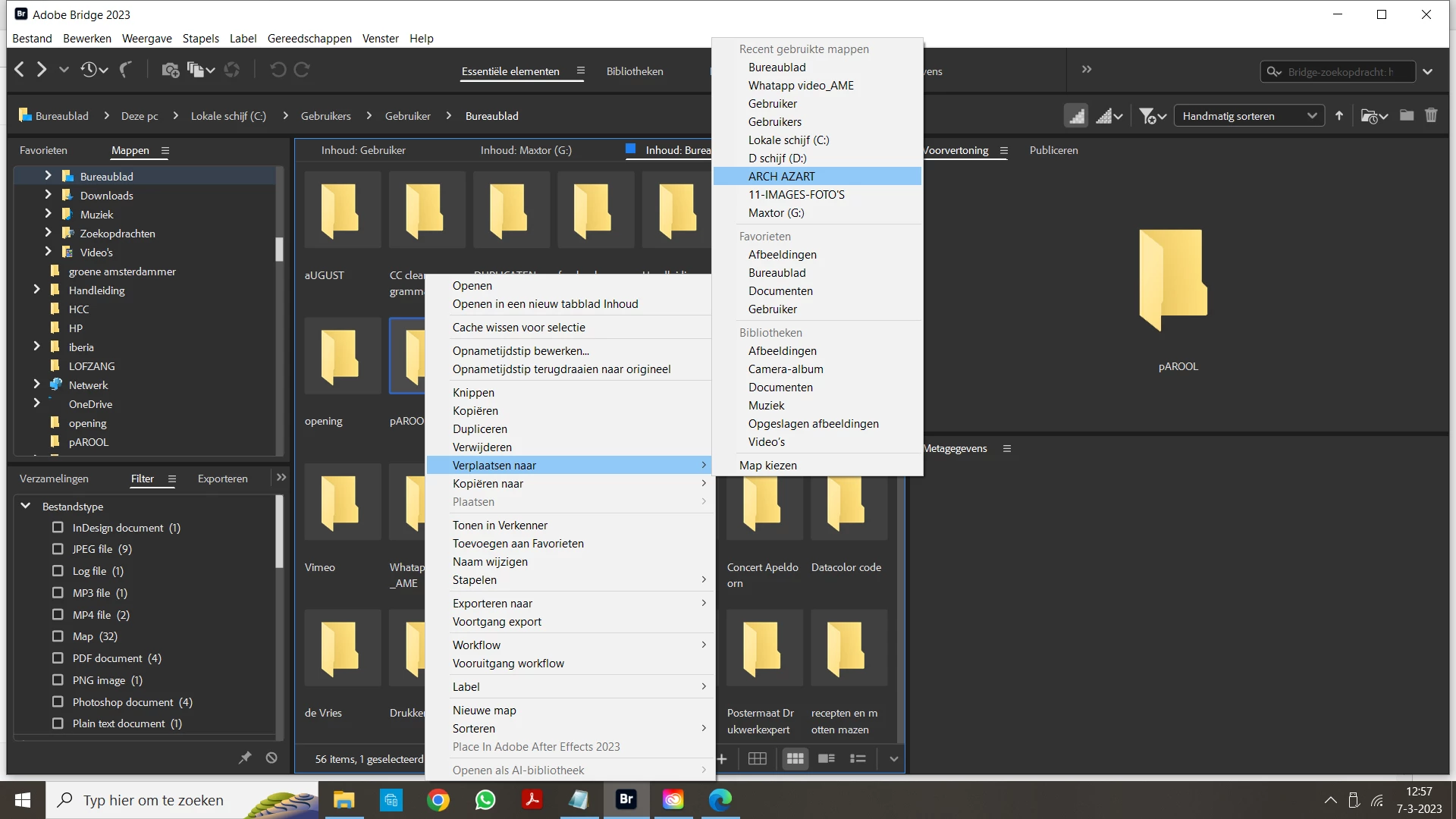The width and height of the screenshot is (1456, 819).
Task: Click the get photos from camera icon
Action: point(170,71)
